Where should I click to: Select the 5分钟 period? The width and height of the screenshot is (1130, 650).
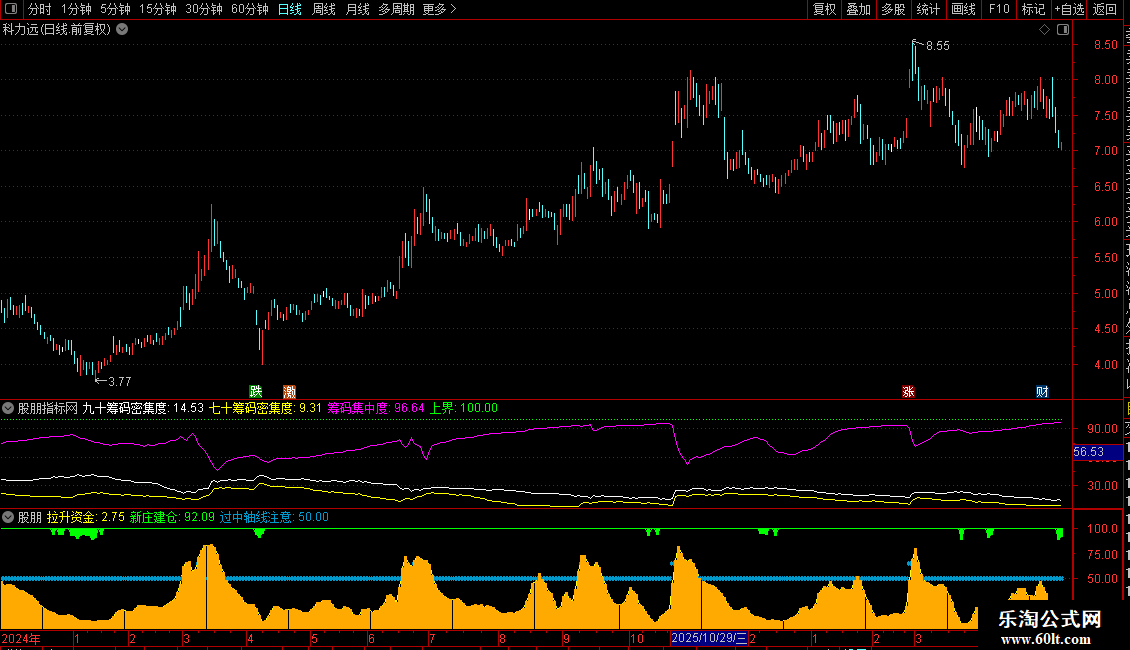[x=115, y=9]
